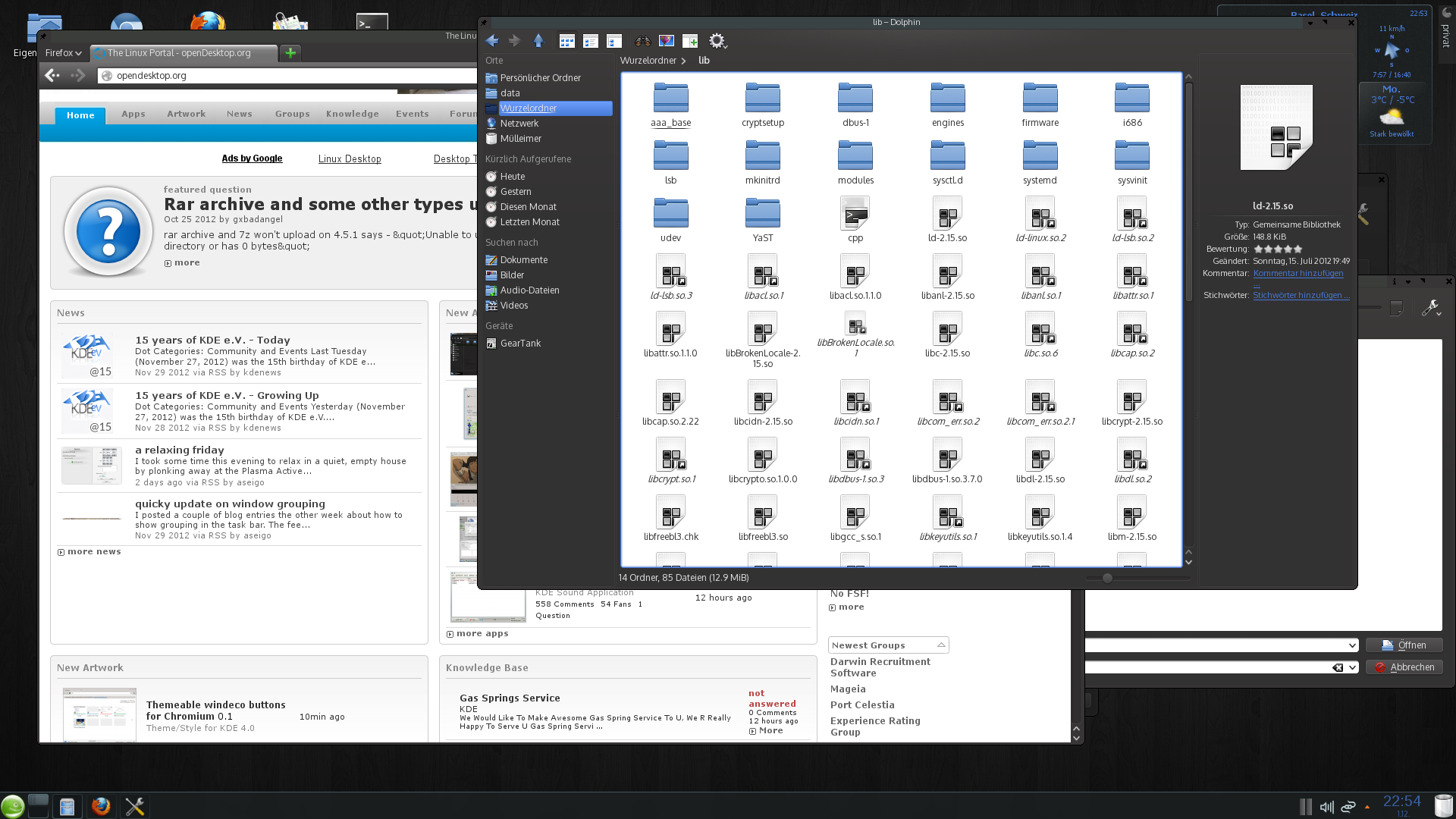Select the ld-2.15.so library file
This screenshot has width=1456, height=819.
(x=947, y=213)
